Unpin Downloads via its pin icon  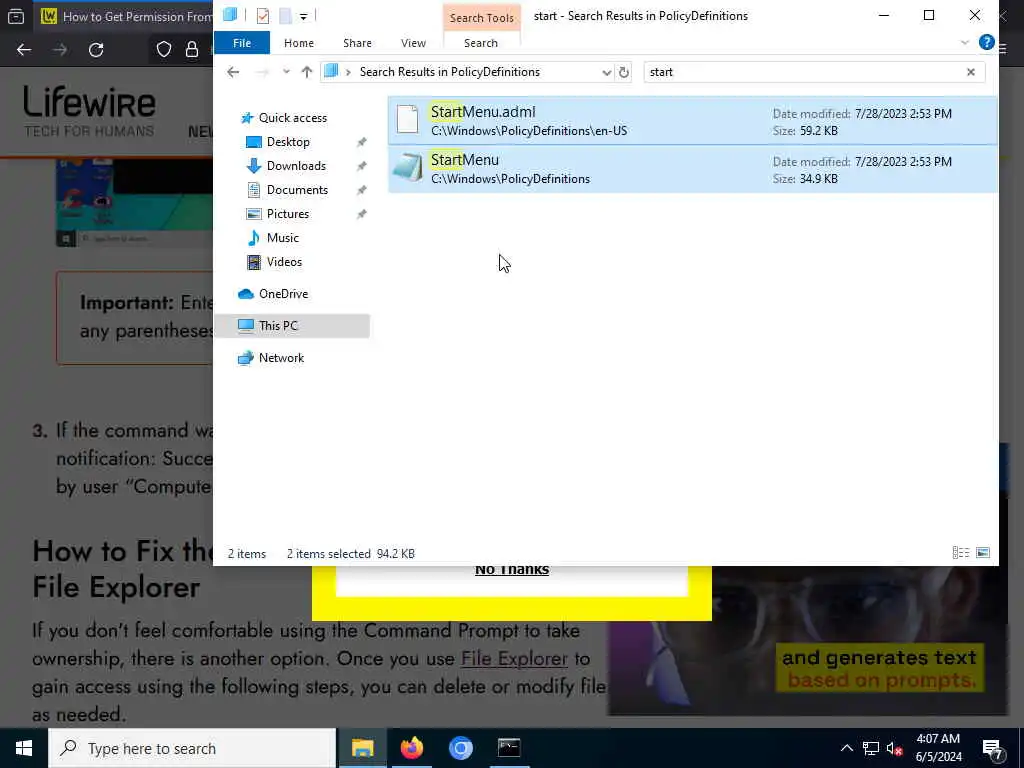[361, 167]
